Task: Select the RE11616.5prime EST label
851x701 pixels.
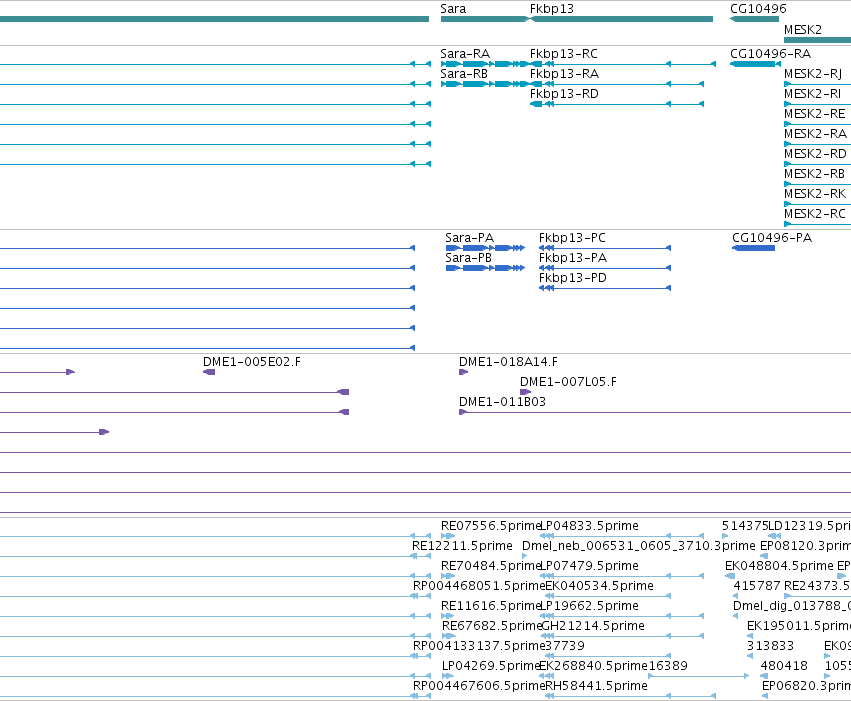Action: (x=491, y=606)
